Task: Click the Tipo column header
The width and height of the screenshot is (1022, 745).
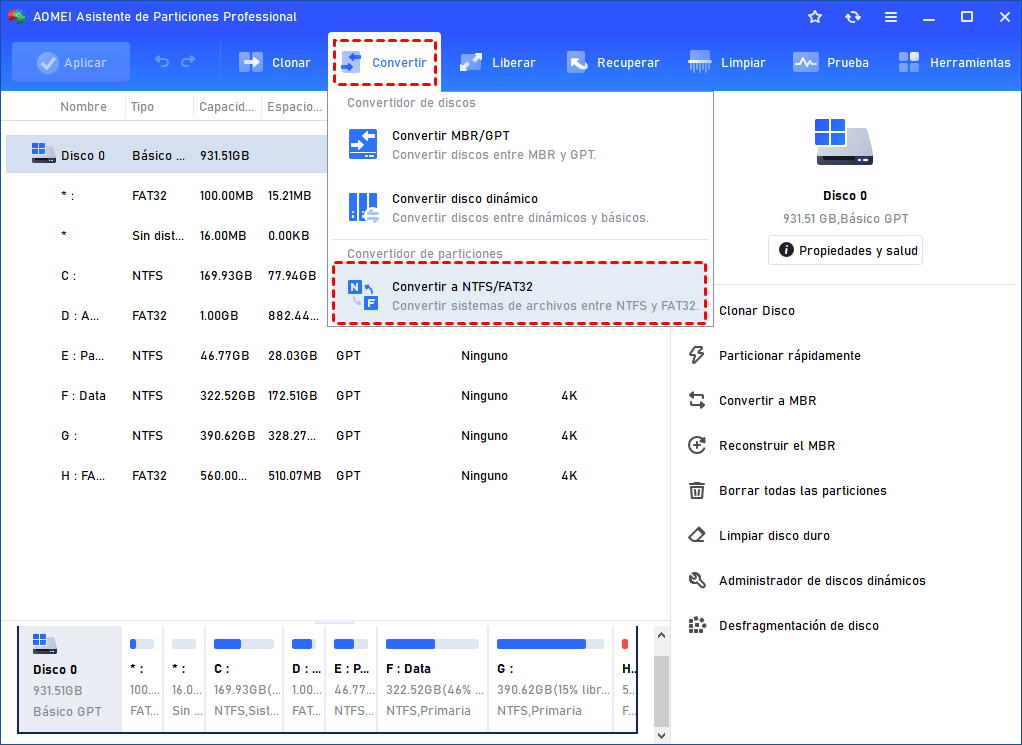Action: [x=142, y=107]
